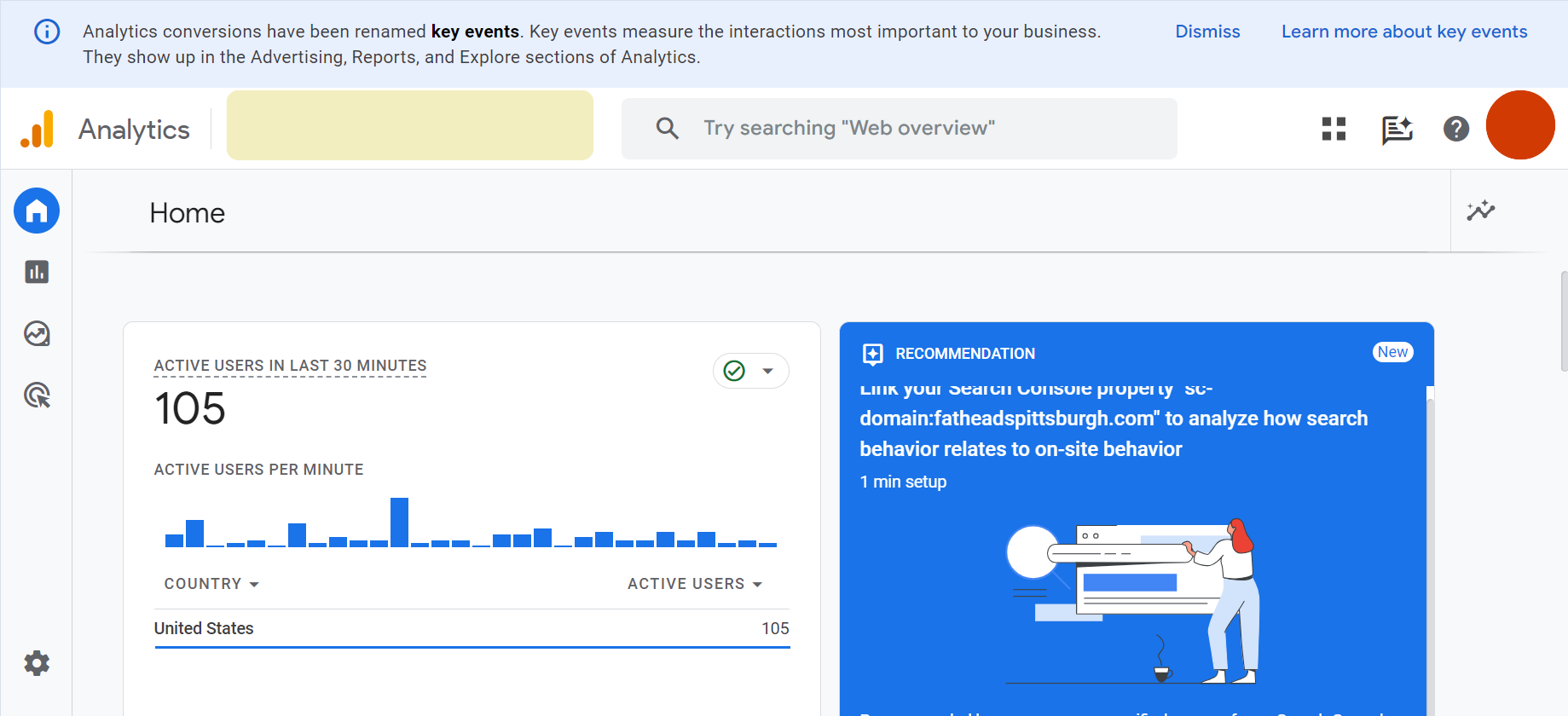Click the 105 active users value
Viewport: 1568px width, 716px height.
[190, 408]
